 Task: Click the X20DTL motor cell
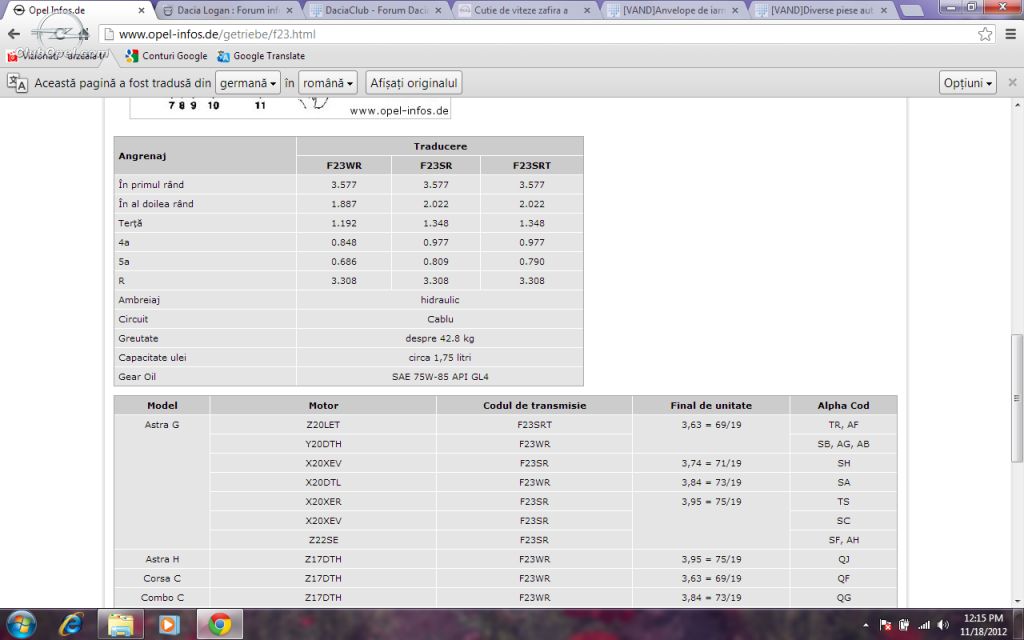(323, 483)
